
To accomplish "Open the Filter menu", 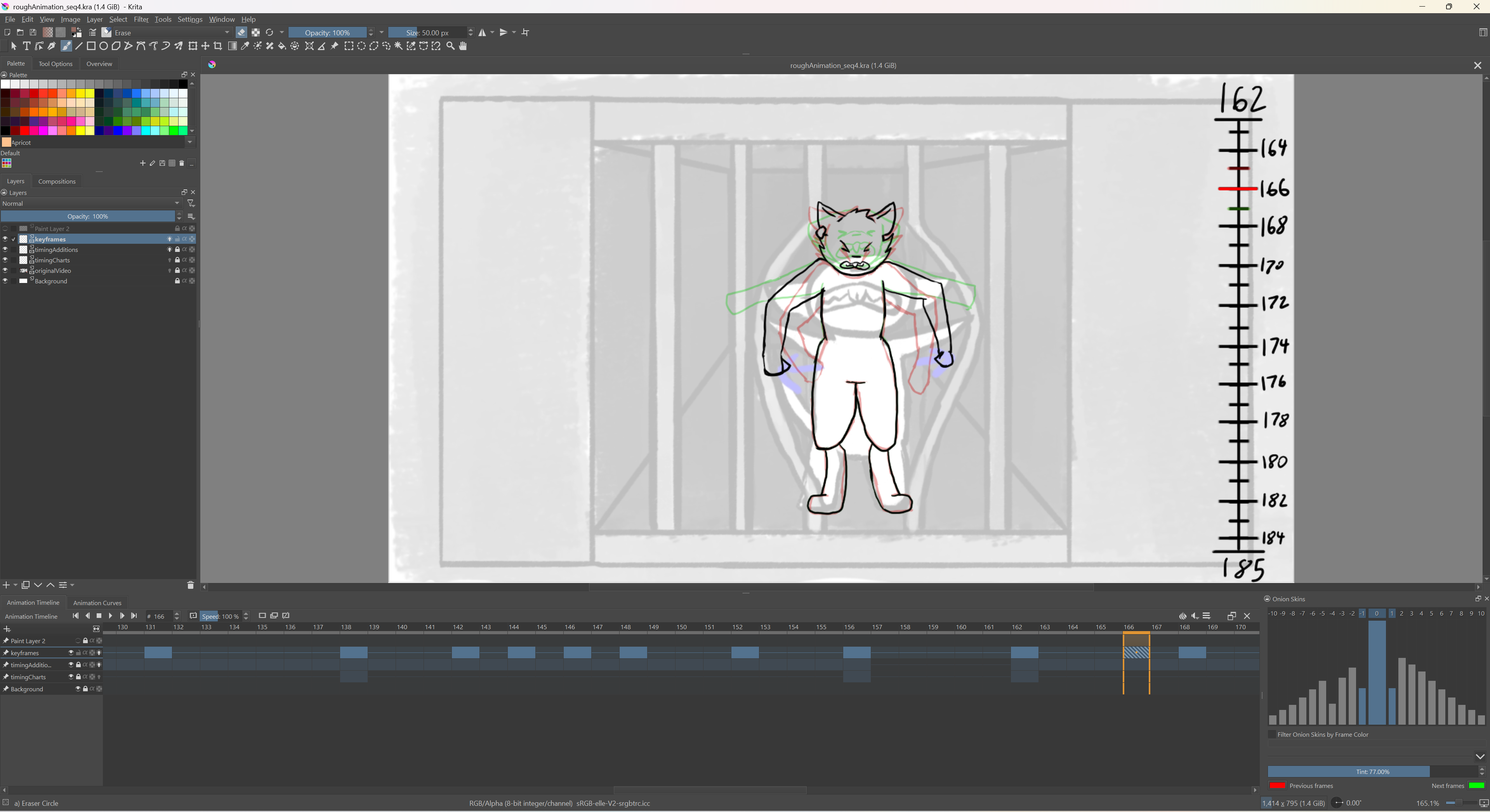I will click(141, 19).
